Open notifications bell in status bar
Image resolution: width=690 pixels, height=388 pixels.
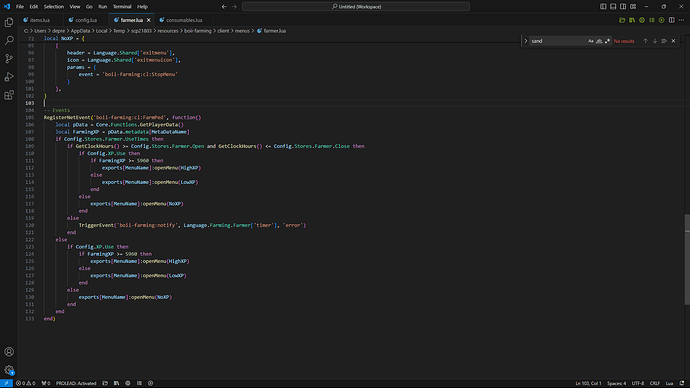[x=682, y=383]
